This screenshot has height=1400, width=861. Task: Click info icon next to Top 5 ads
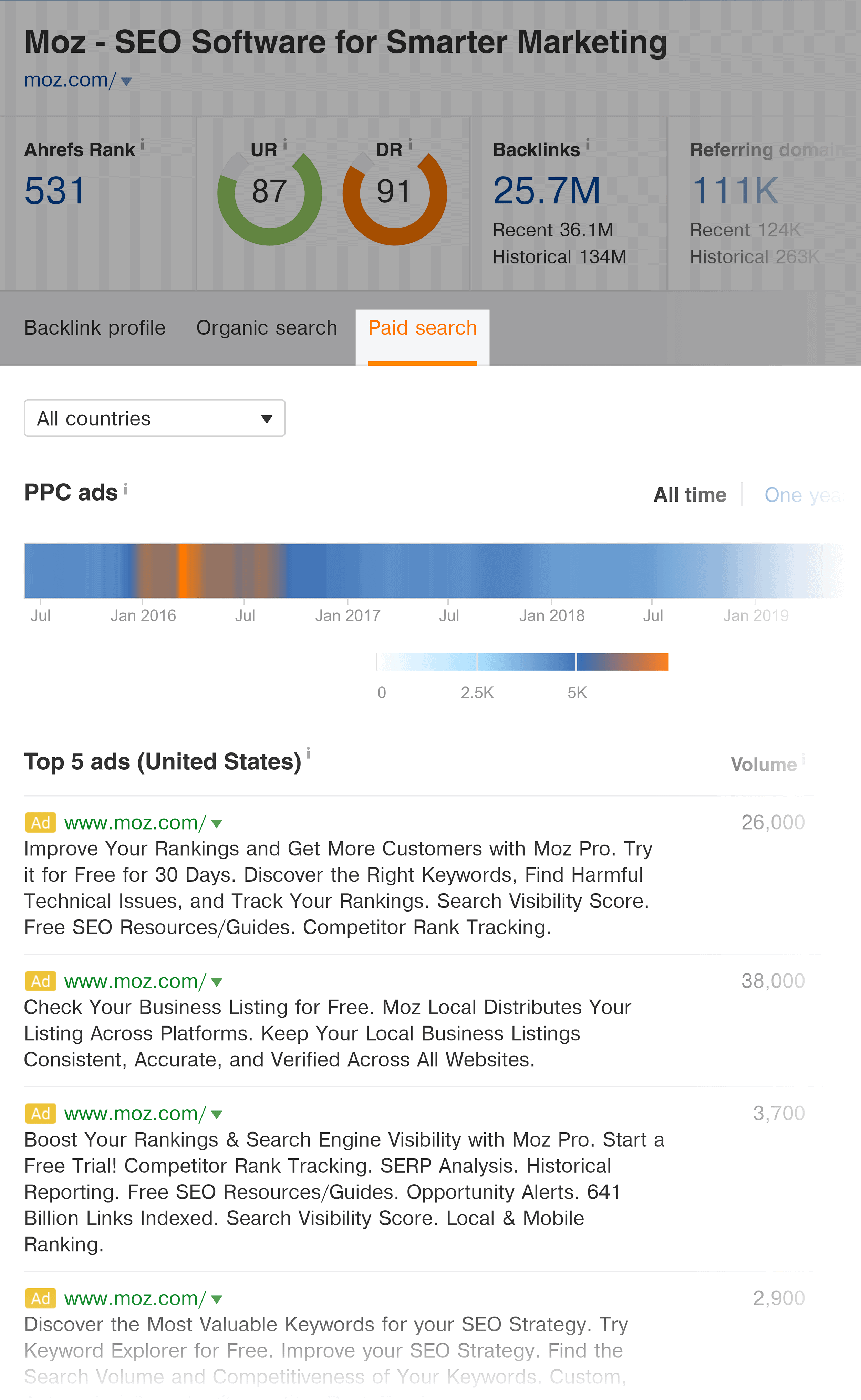tap(308, 753)
